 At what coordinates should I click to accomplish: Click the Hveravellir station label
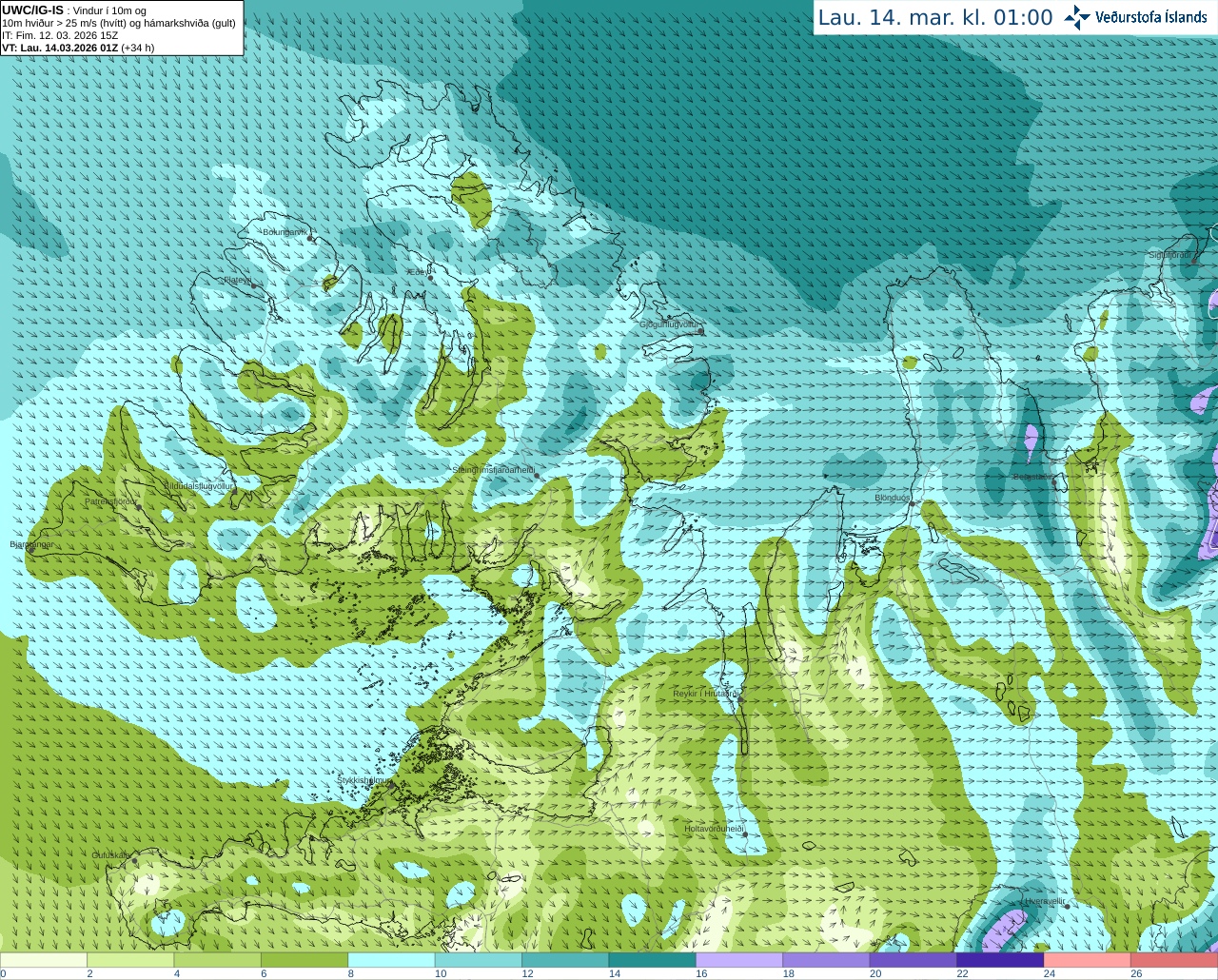coord(1045,900)
